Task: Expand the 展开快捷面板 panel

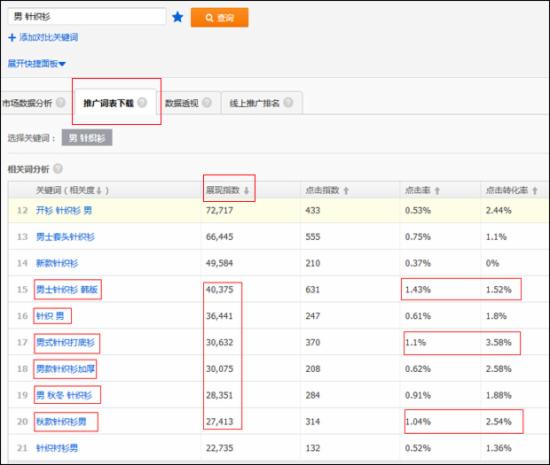Action: (36, 63)
